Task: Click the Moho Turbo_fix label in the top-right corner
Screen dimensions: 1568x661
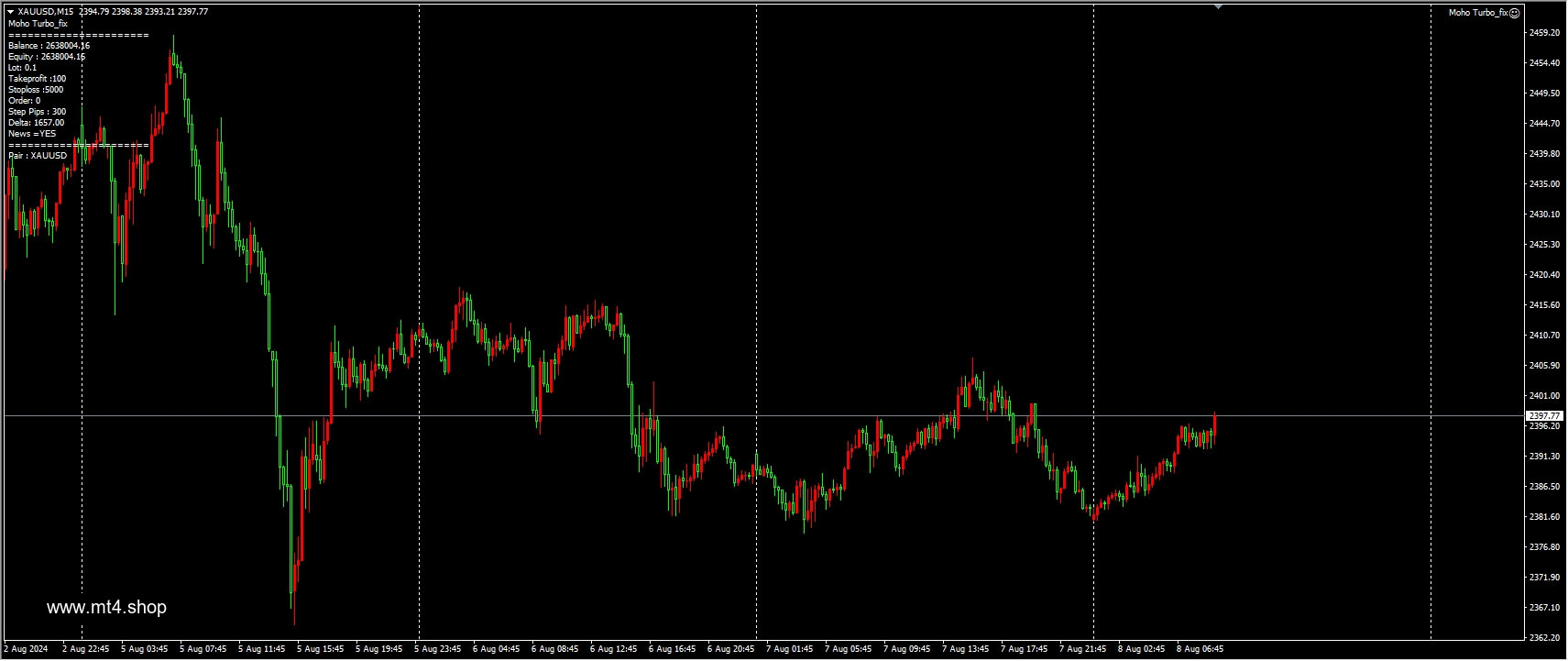Action: (1478, 13)
